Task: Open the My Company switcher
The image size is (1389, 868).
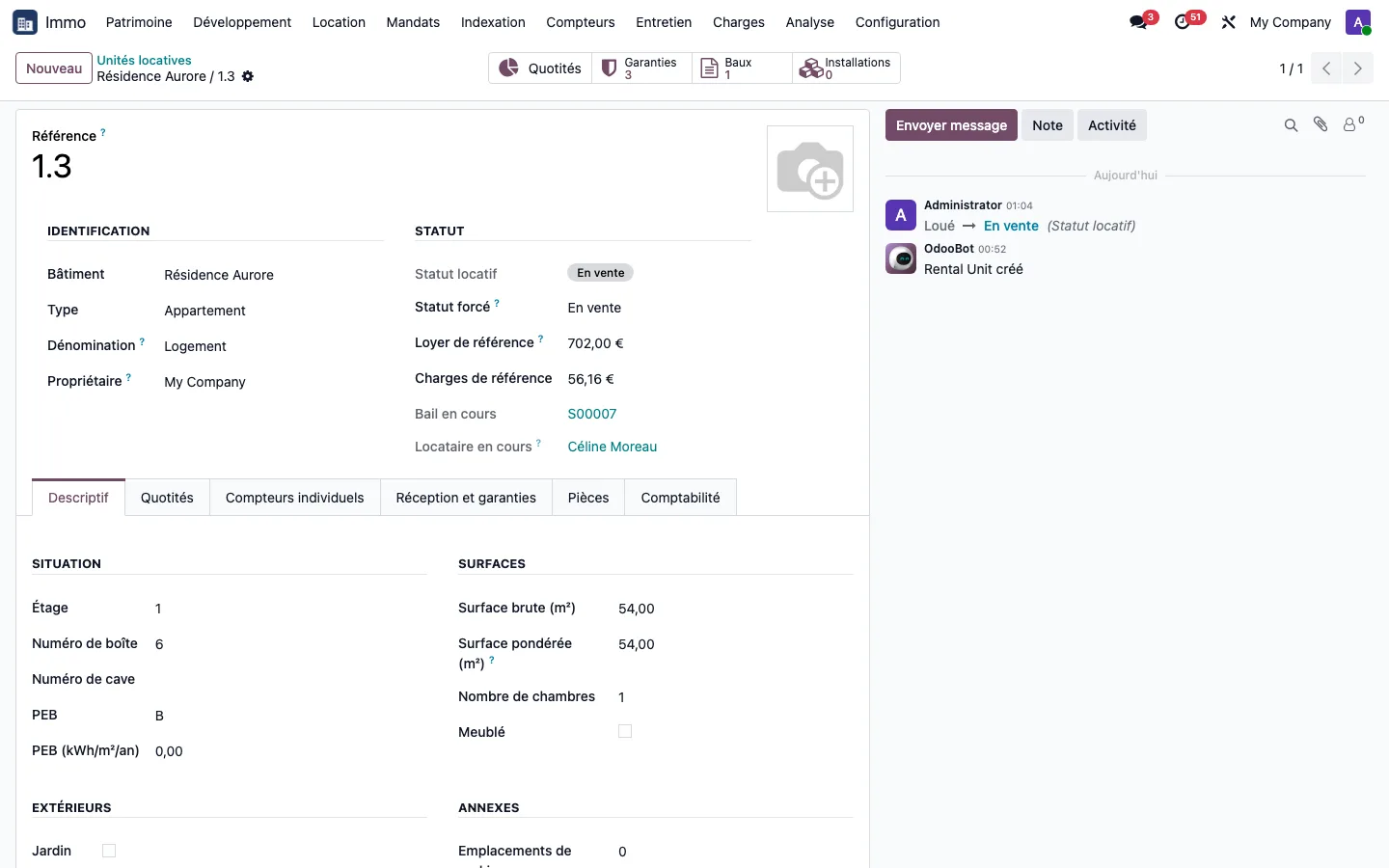Action: 1290,22
